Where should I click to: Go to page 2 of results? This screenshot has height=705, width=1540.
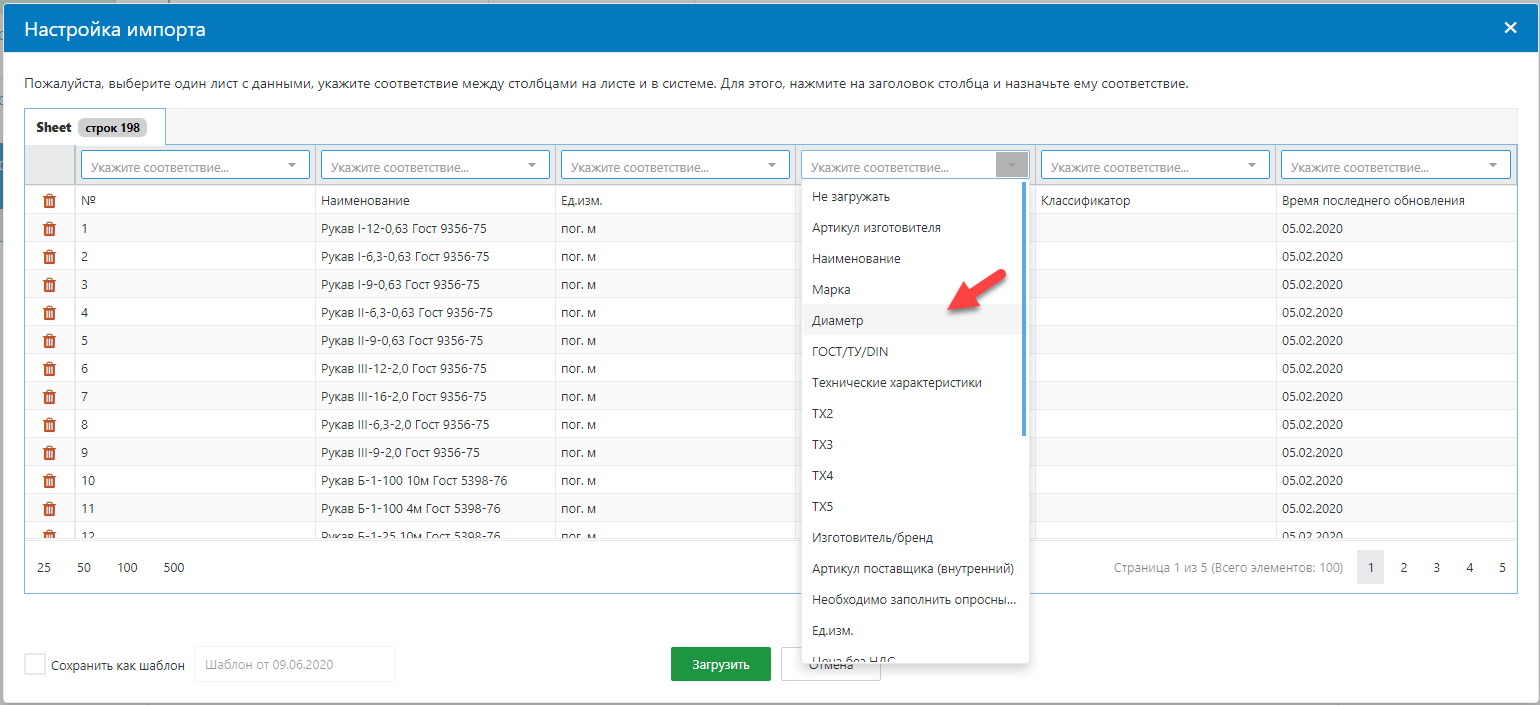point(1403,568)
